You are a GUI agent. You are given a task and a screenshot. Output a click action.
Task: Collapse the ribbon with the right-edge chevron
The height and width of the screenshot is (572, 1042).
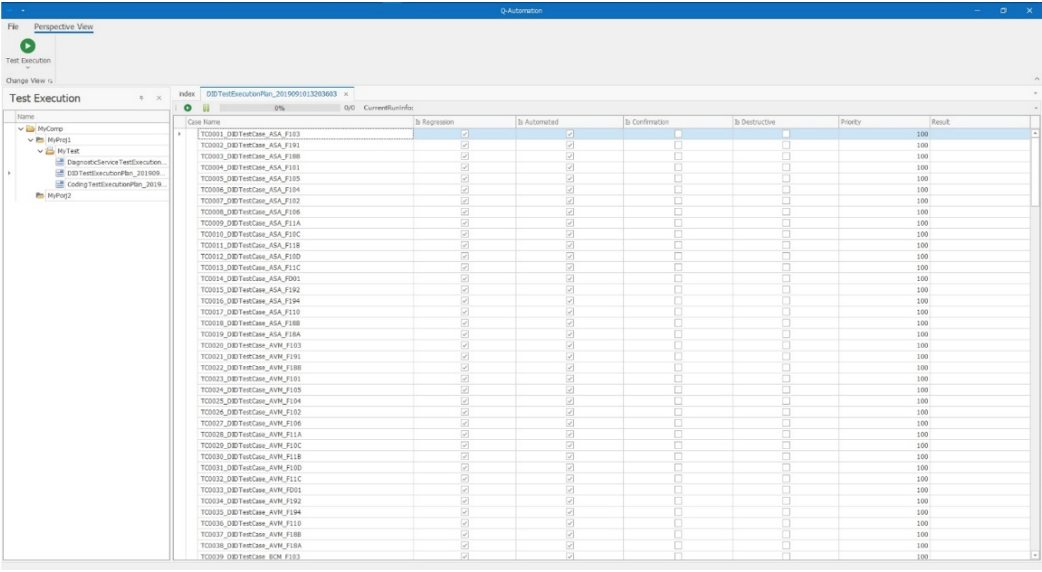click(x=1036, y=80)
